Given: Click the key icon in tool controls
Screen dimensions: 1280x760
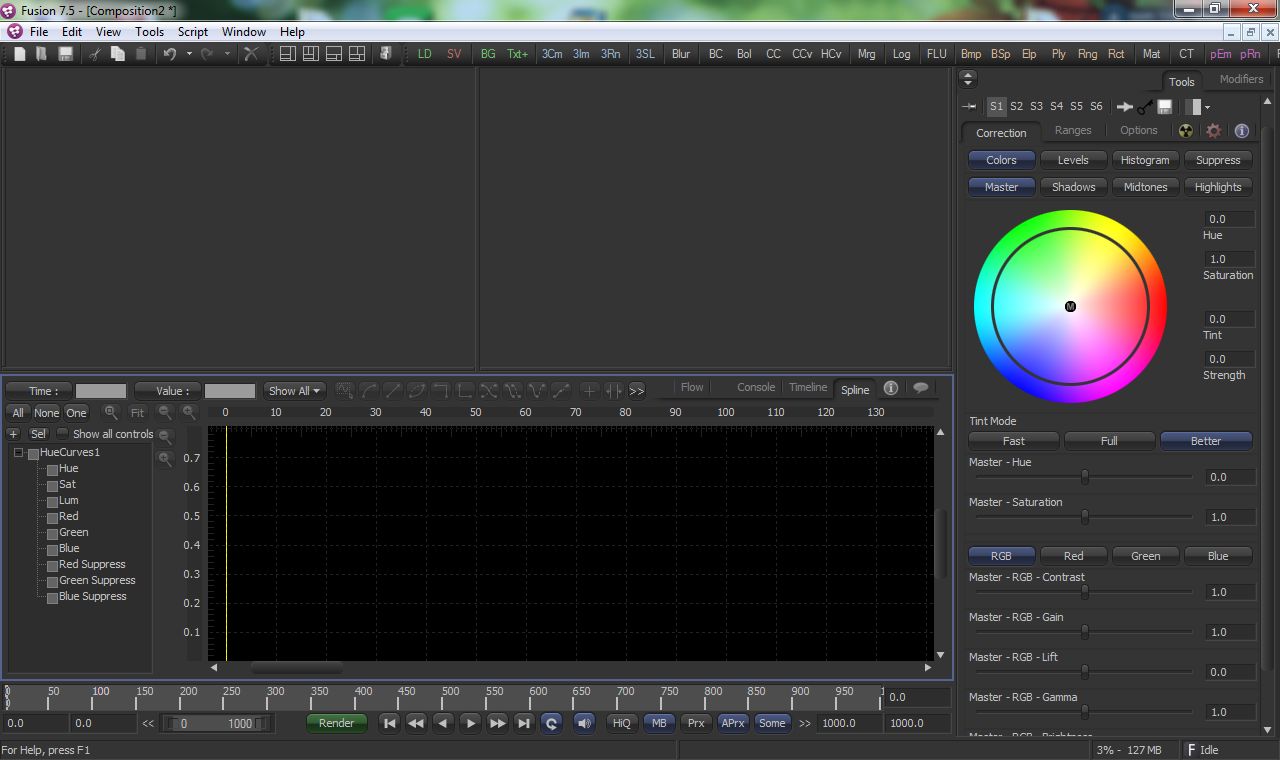Looking at the screenshot, I should (x=1145, y=106).
